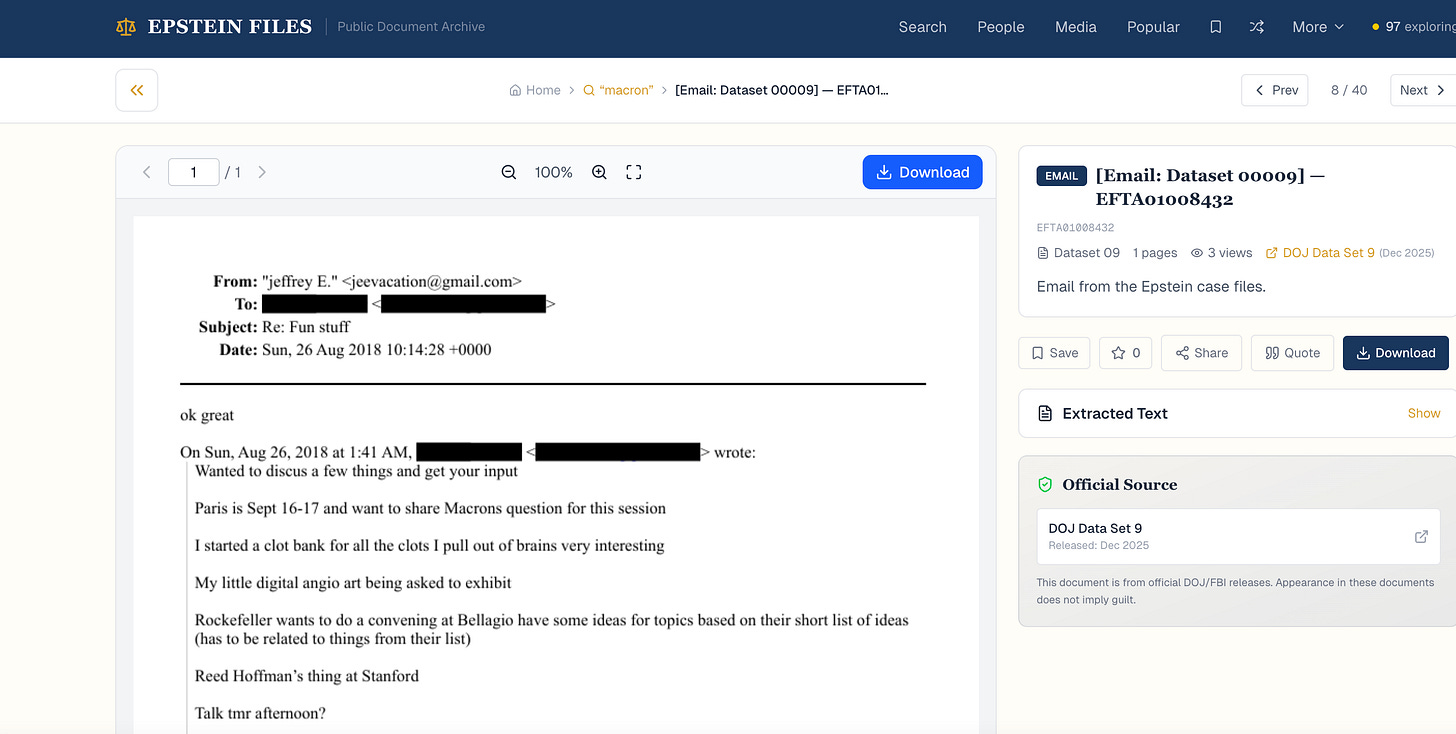1456x734 pixels.
Task: Click the EMAIL type badge
Action: 1061,176
